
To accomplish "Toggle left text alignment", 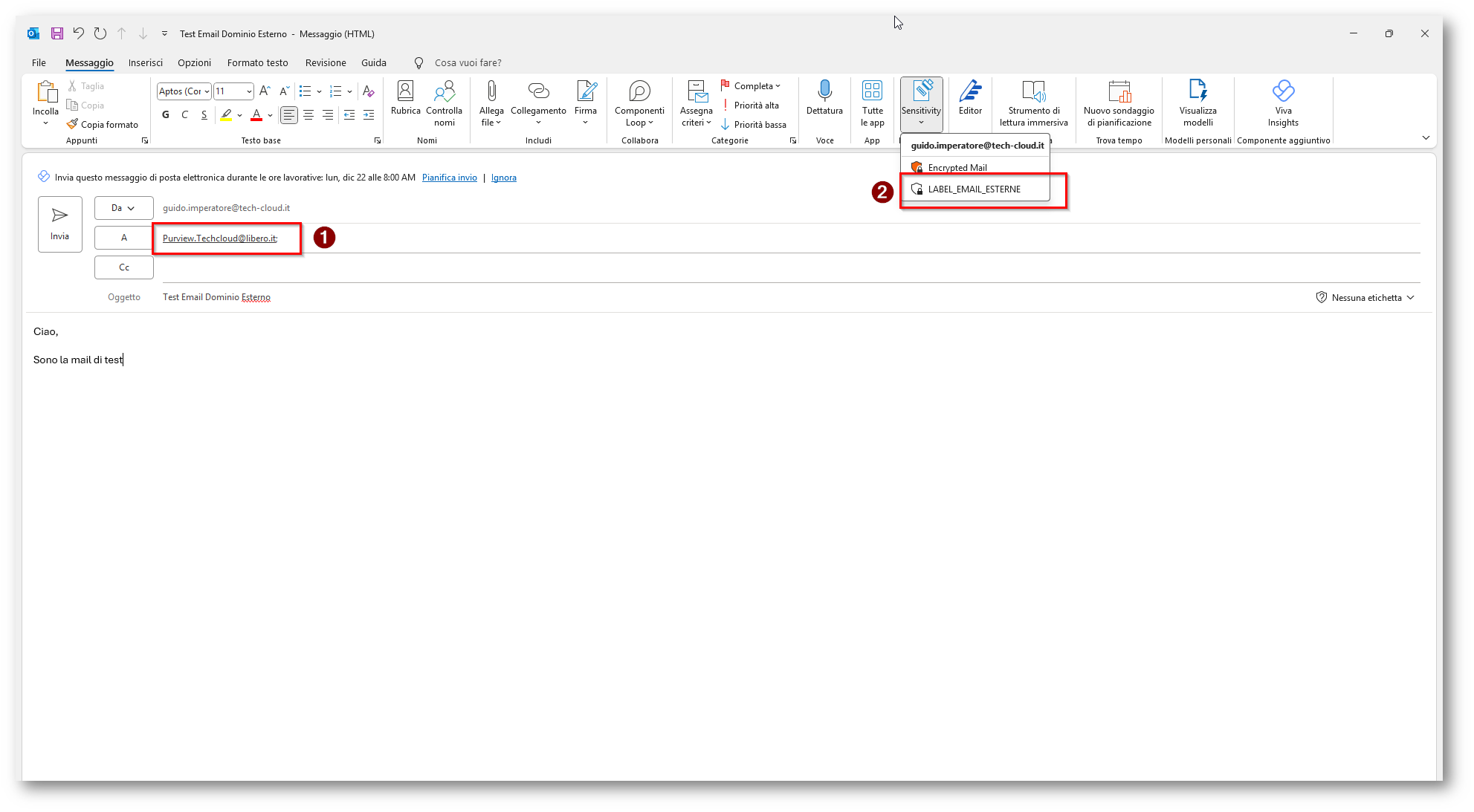I will point(288,115).
